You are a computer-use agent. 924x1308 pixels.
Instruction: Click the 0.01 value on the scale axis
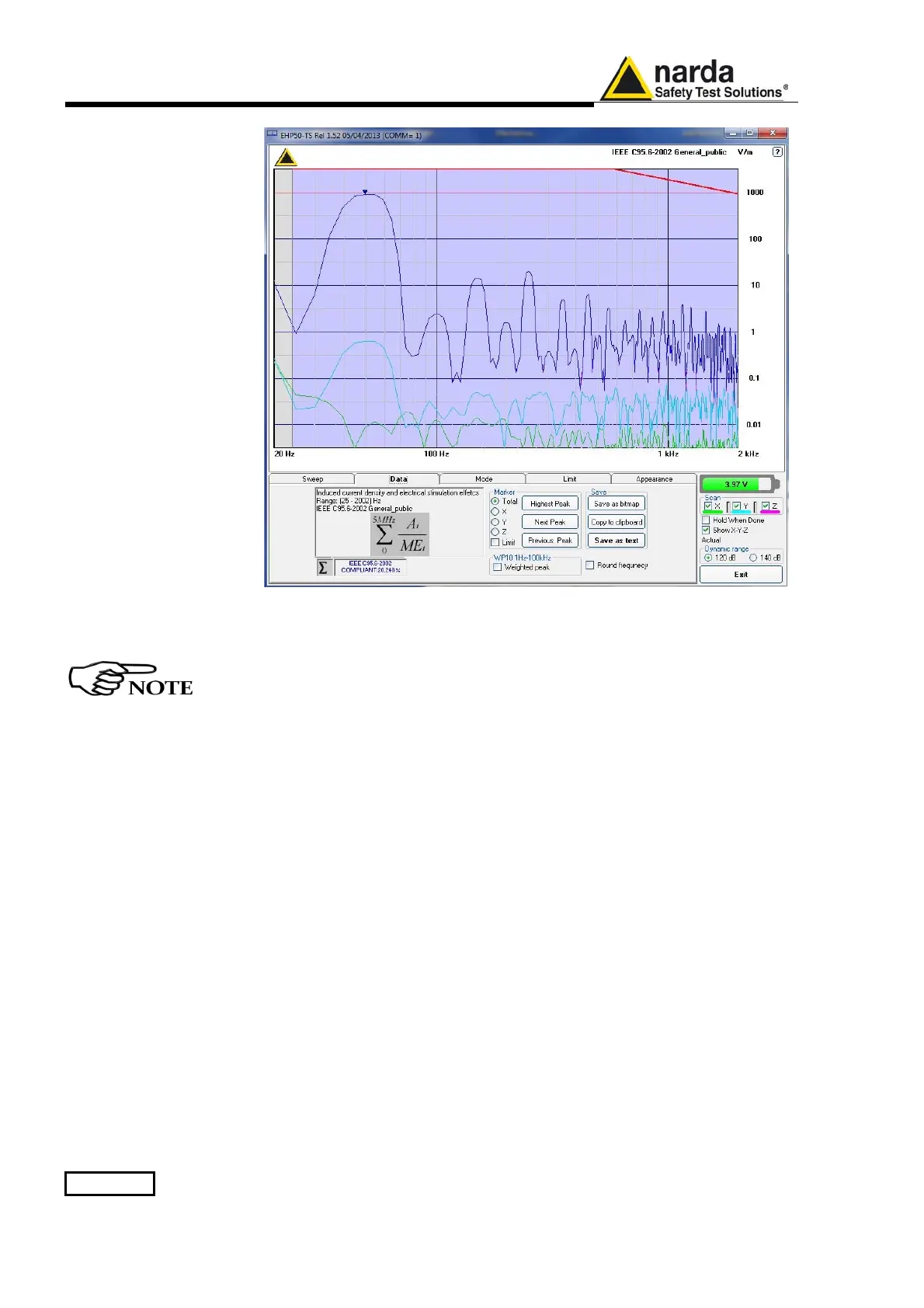[754, 425]
